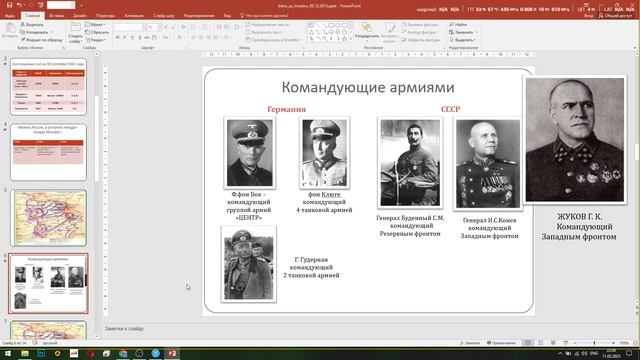Screen dimensions: 640x360
Task: Collapse the ribbon with the arrow
Action: pos(635,48)
